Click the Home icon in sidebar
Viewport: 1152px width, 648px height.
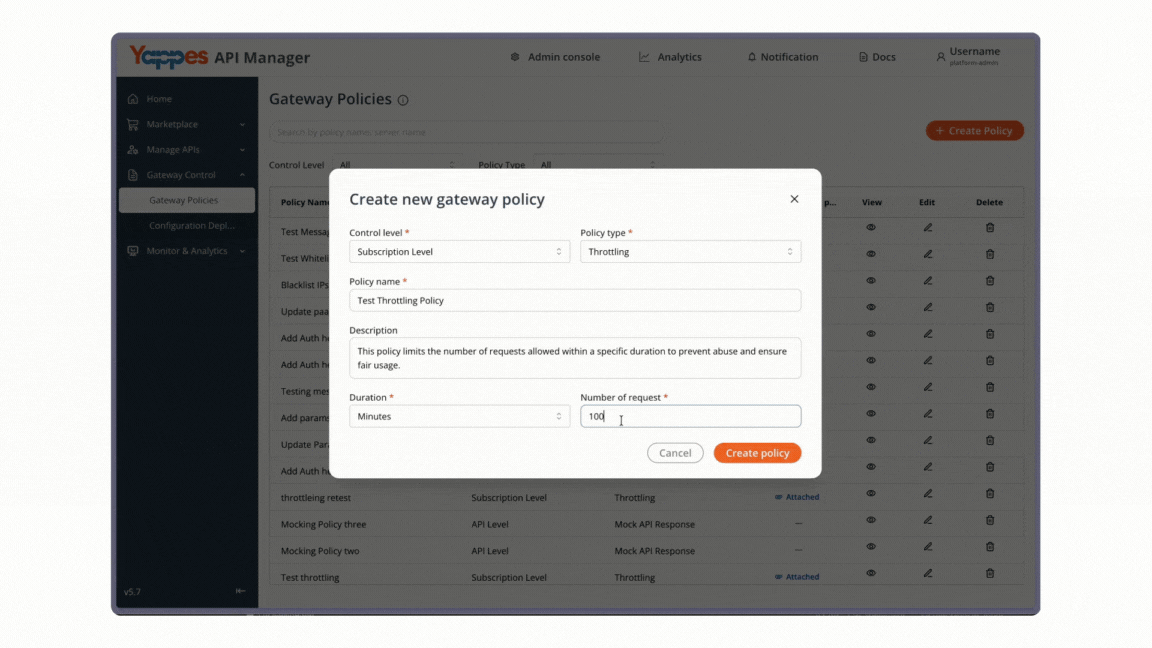tap(133, 98)
